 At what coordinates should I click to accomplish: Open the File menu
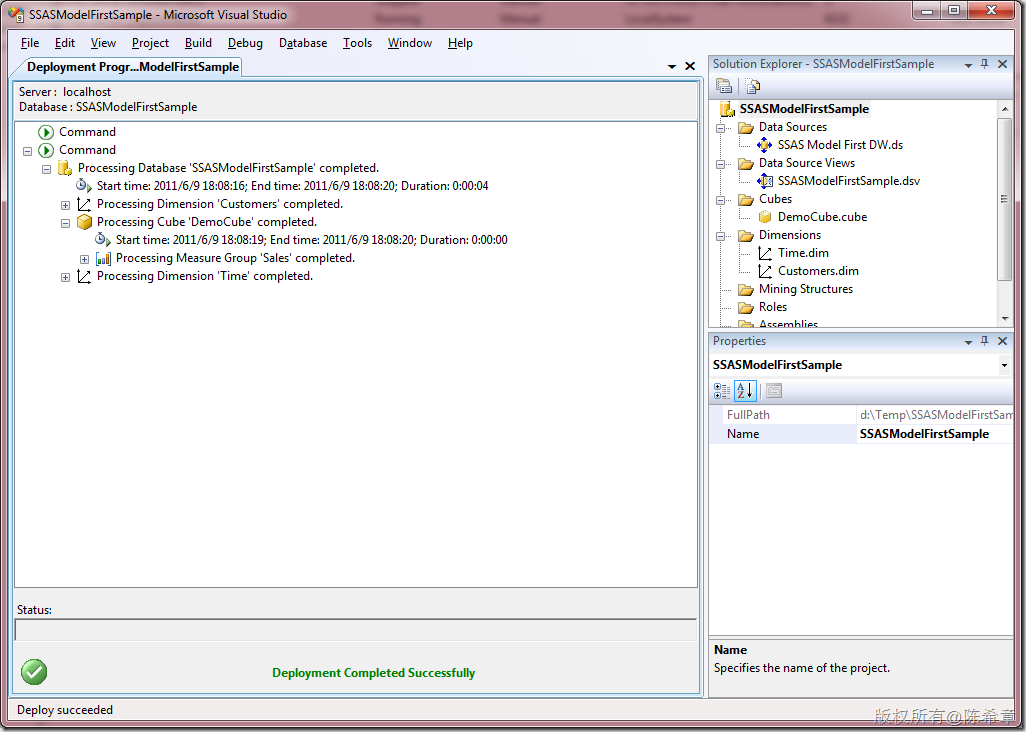point(30,43)
